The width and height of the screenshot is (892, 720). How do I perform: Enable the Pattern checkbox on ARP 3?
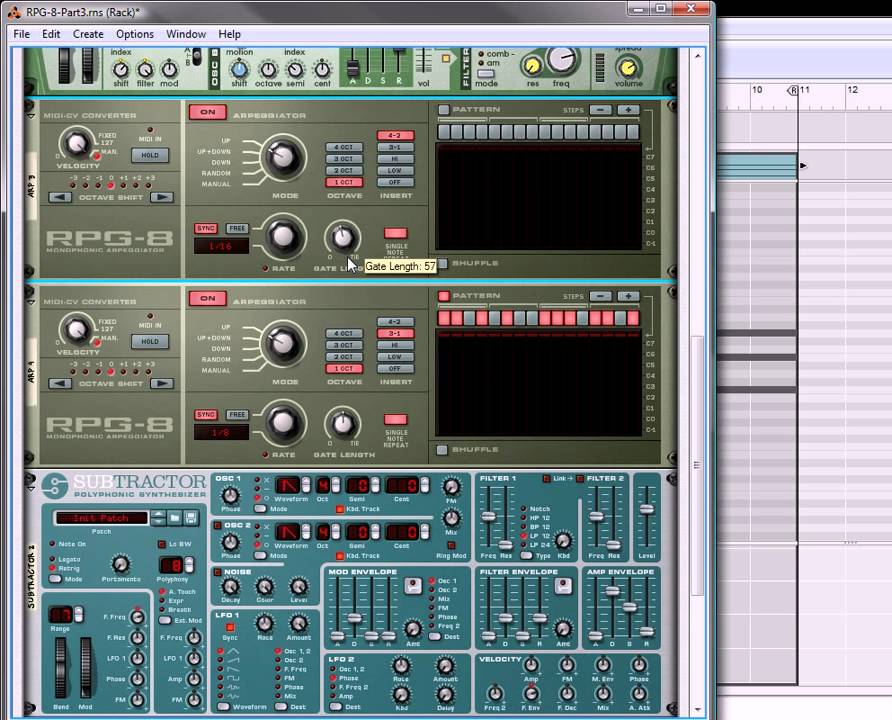(x=444, y=110)
